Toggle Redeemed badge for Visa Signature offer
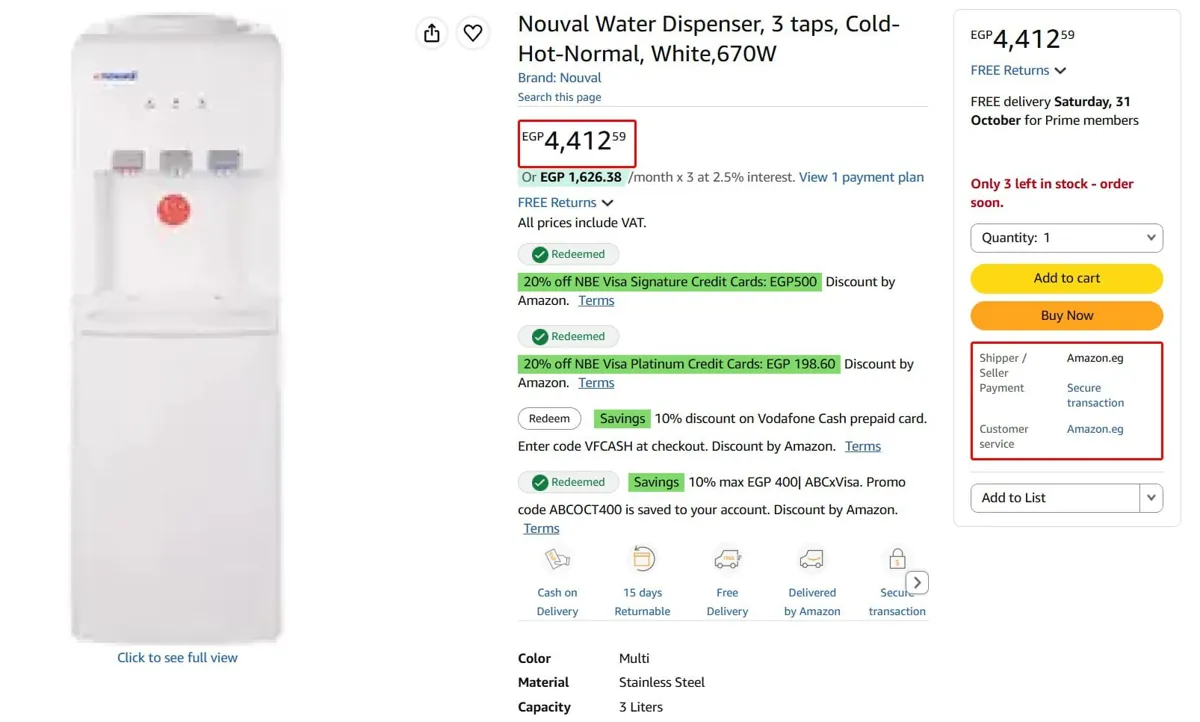The height and width of the screenshot is (722, 1200). click(x=568, y=254)
